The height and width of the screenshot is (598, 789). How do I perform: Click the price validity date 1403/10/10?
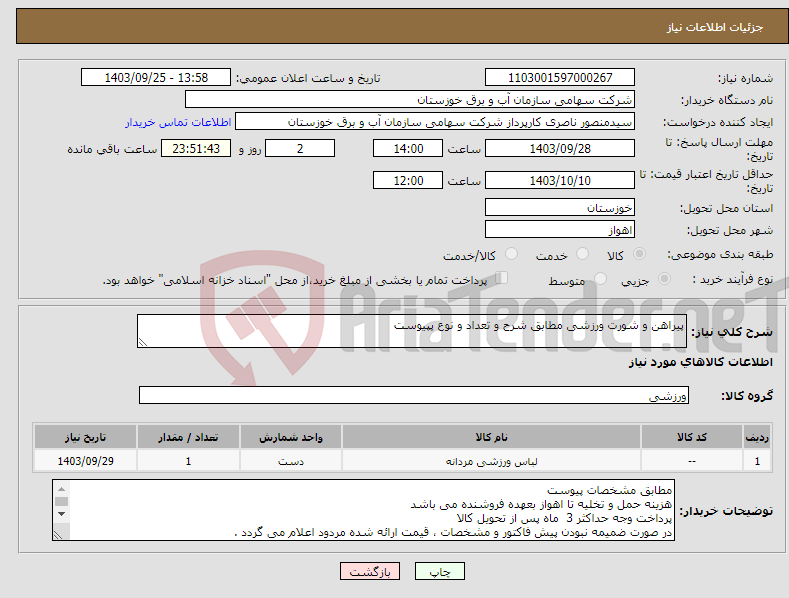coord(560,180)
